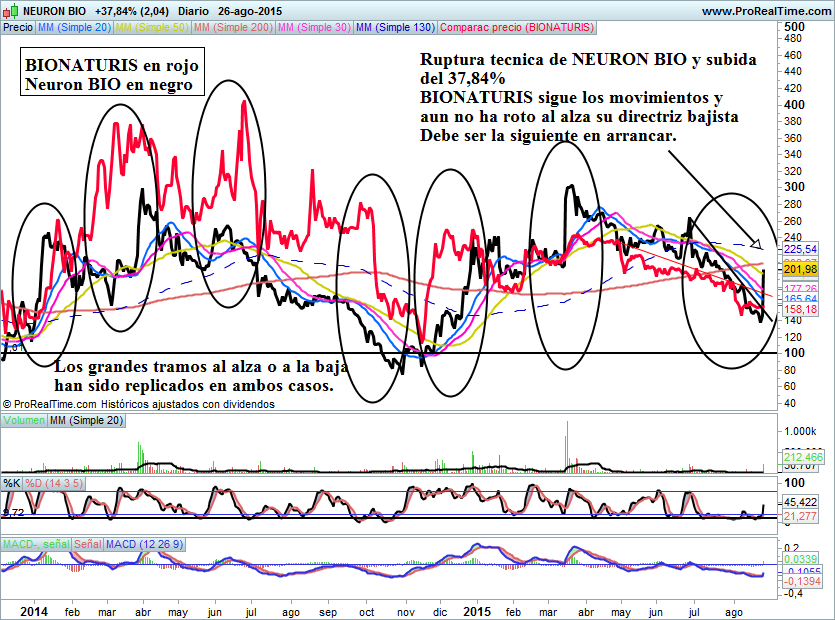Click the 201,98 current price tag

[x=801, y=269]
